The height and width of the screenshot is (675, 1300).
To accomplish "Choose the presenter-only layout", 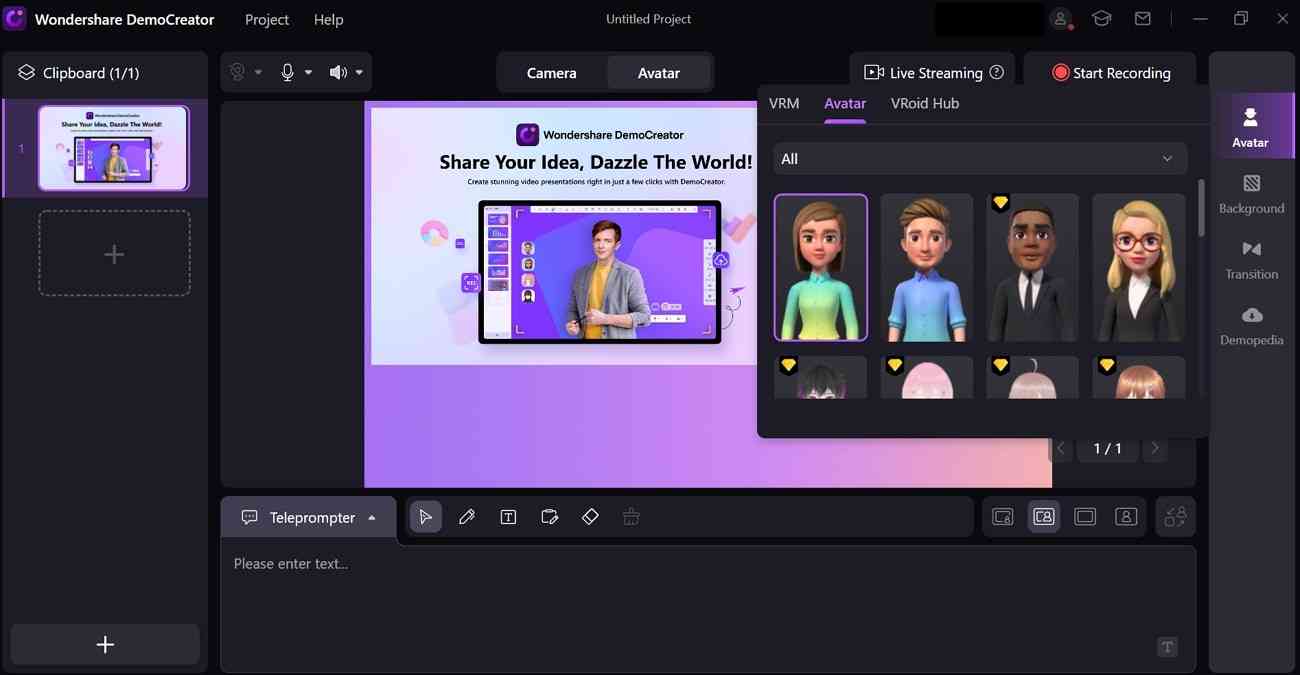I will click(x=1126, y=517).
